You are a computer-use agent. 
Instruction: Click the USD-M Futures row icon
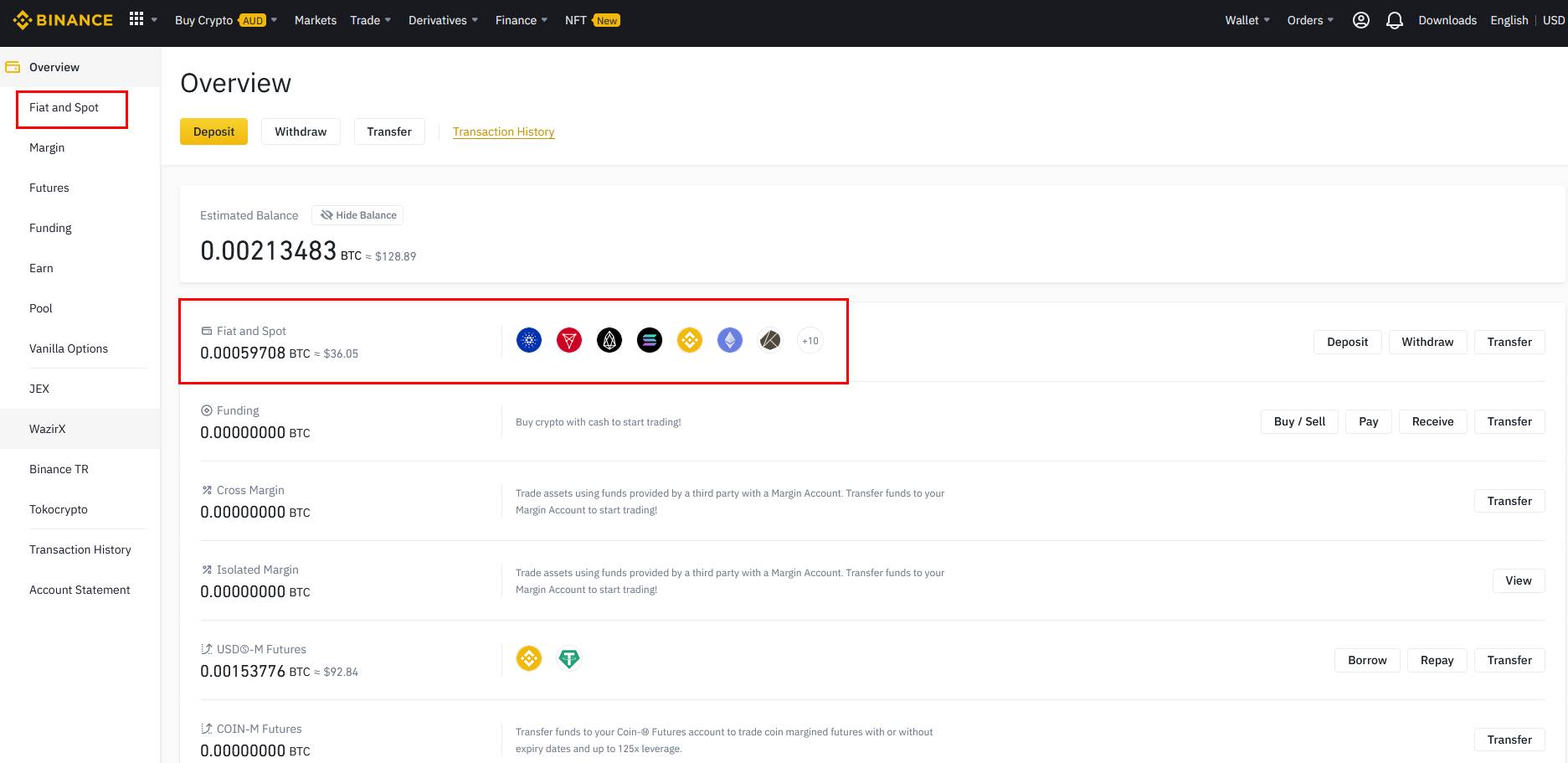(x=207, y=649)
